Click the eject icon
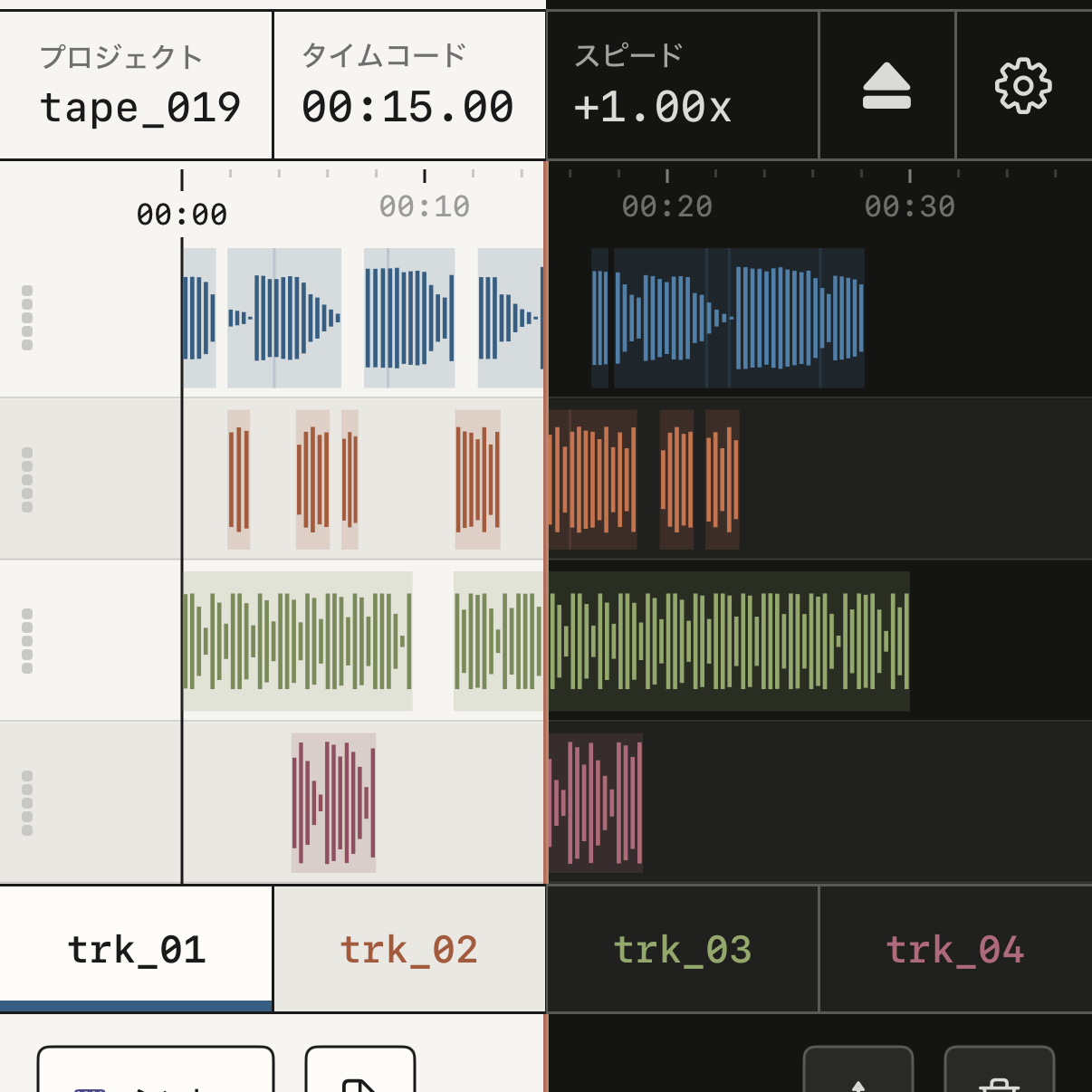 886,86
